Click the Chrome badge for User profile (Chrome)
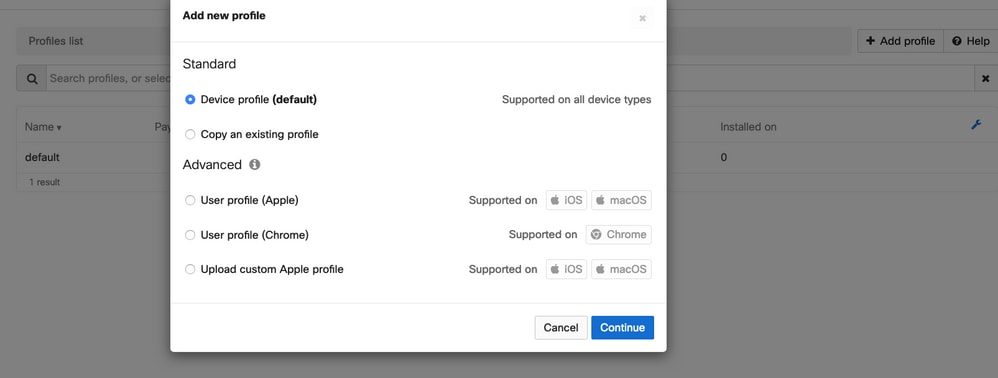998x378 pixels. (619, 235)
